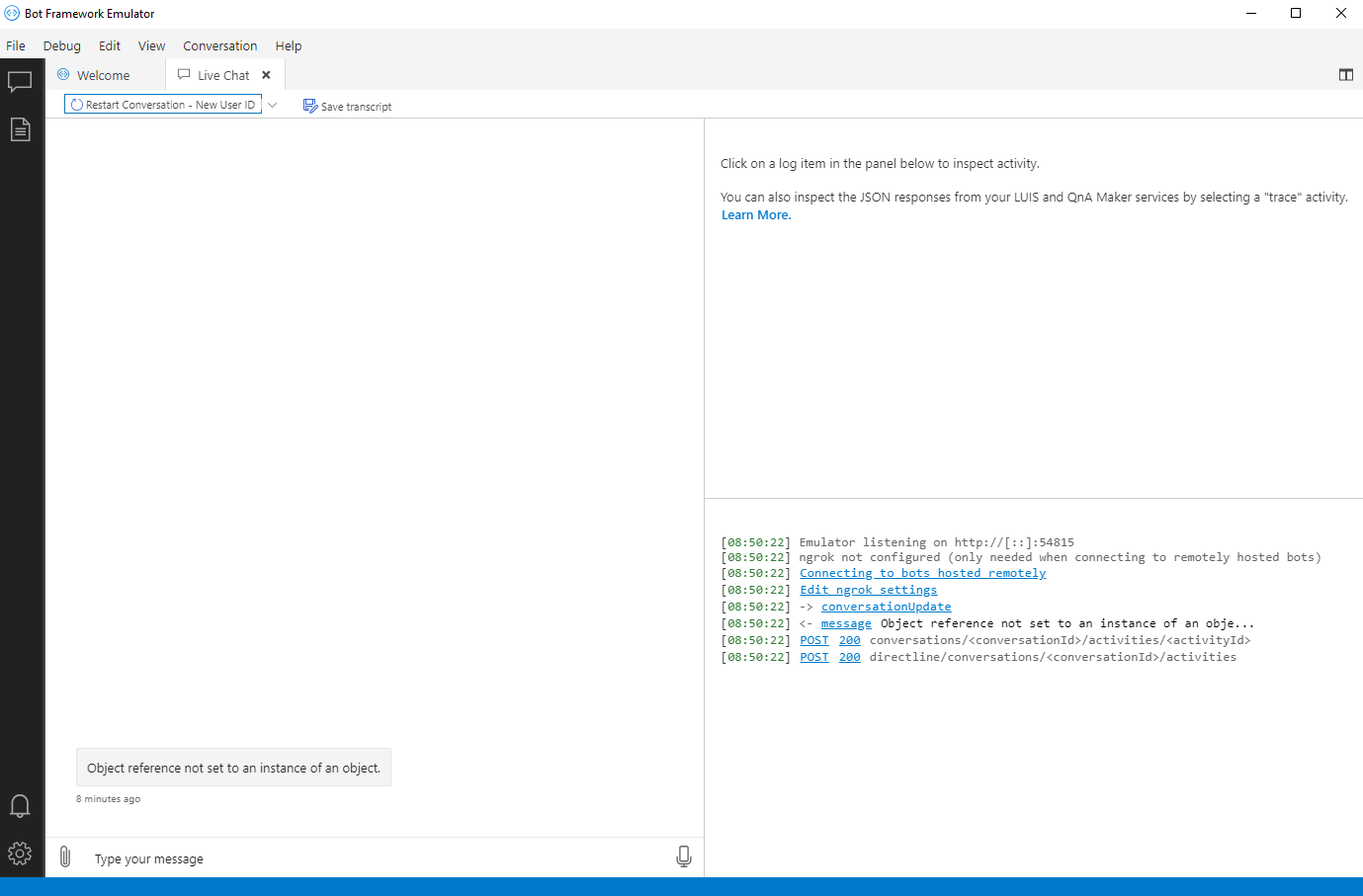
Task: Click the Live Chat tab bubble icon
Action: (184, 75)
